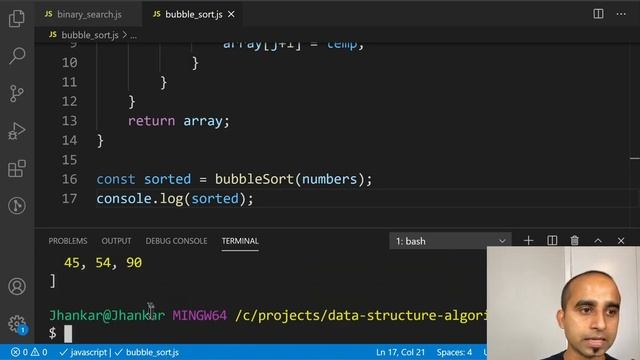This screenshot has height=360, width=640.
Task: Open the Extensions view
Action: pyautogui.click(x=17, y=168)
